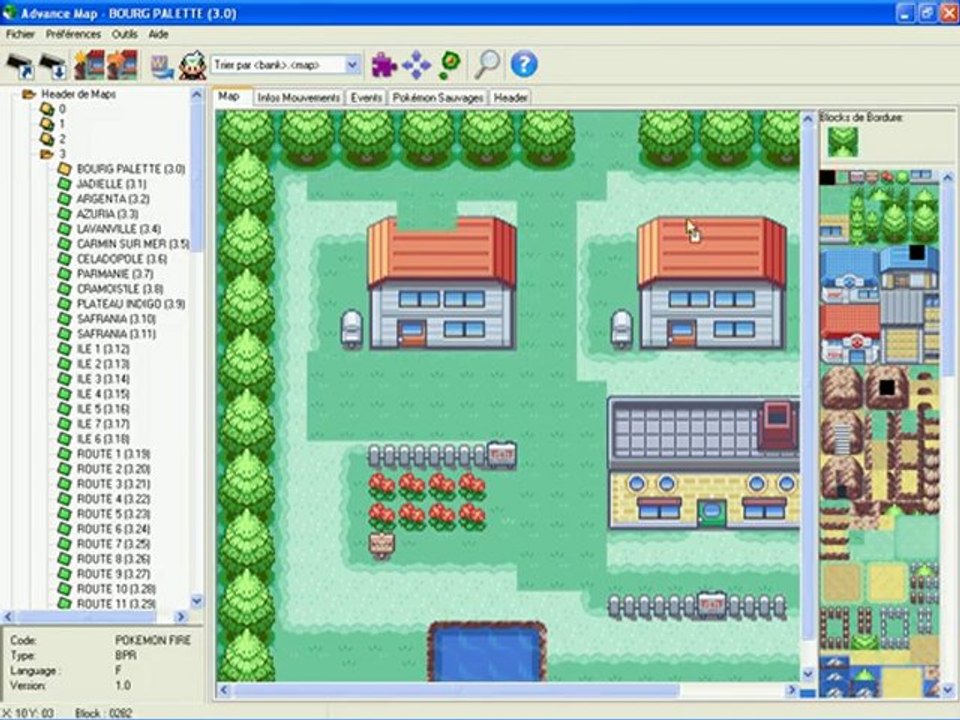Select LAVANVILLE (3.4) map

tap(118, 229)
